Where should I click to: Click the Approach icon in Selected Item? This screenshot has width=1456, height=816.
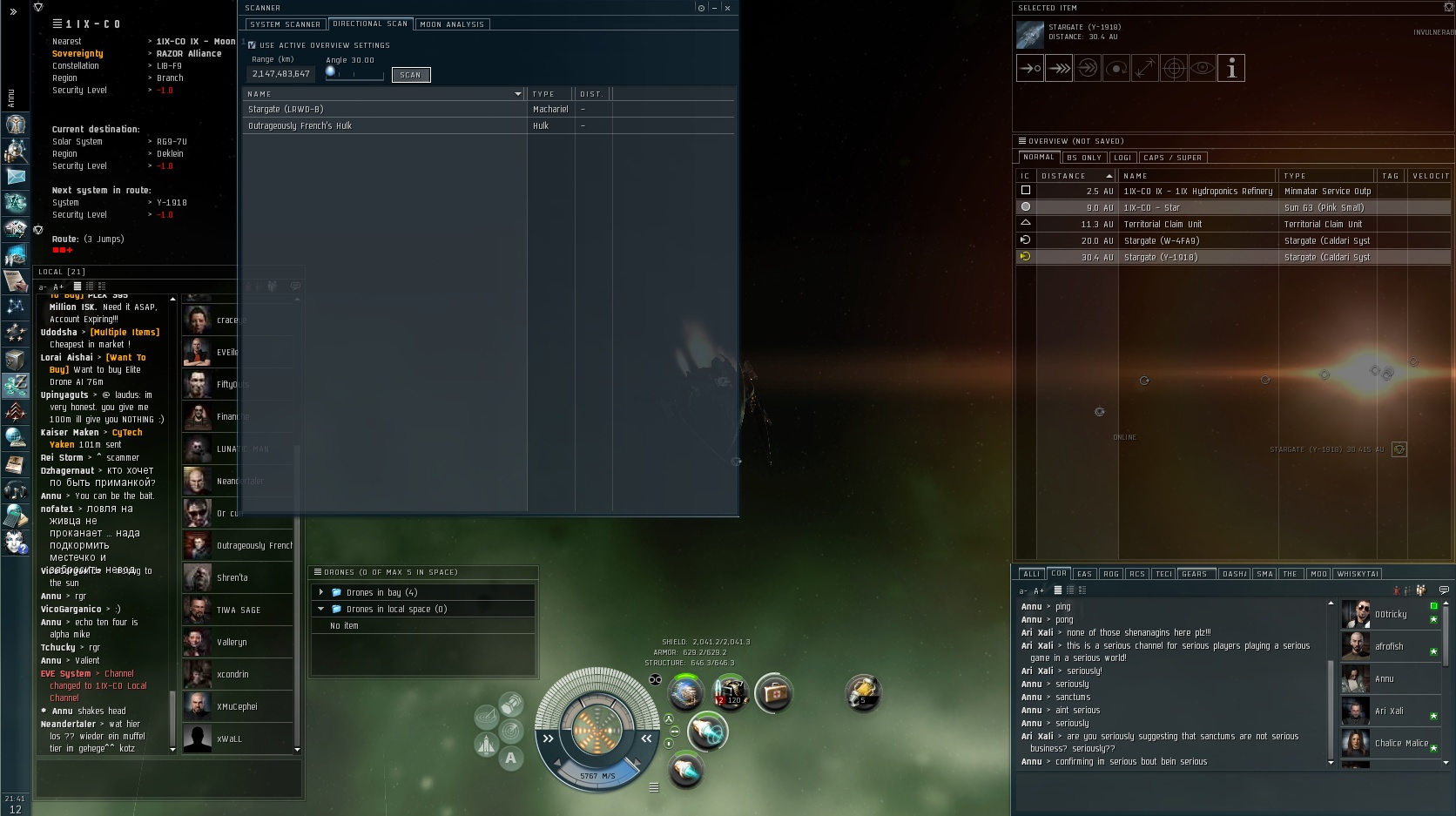tap(1030, 68)
